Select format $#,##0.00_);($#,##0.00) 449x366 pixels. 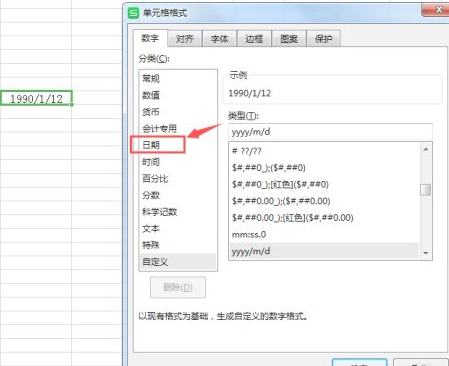coord(325,201)
